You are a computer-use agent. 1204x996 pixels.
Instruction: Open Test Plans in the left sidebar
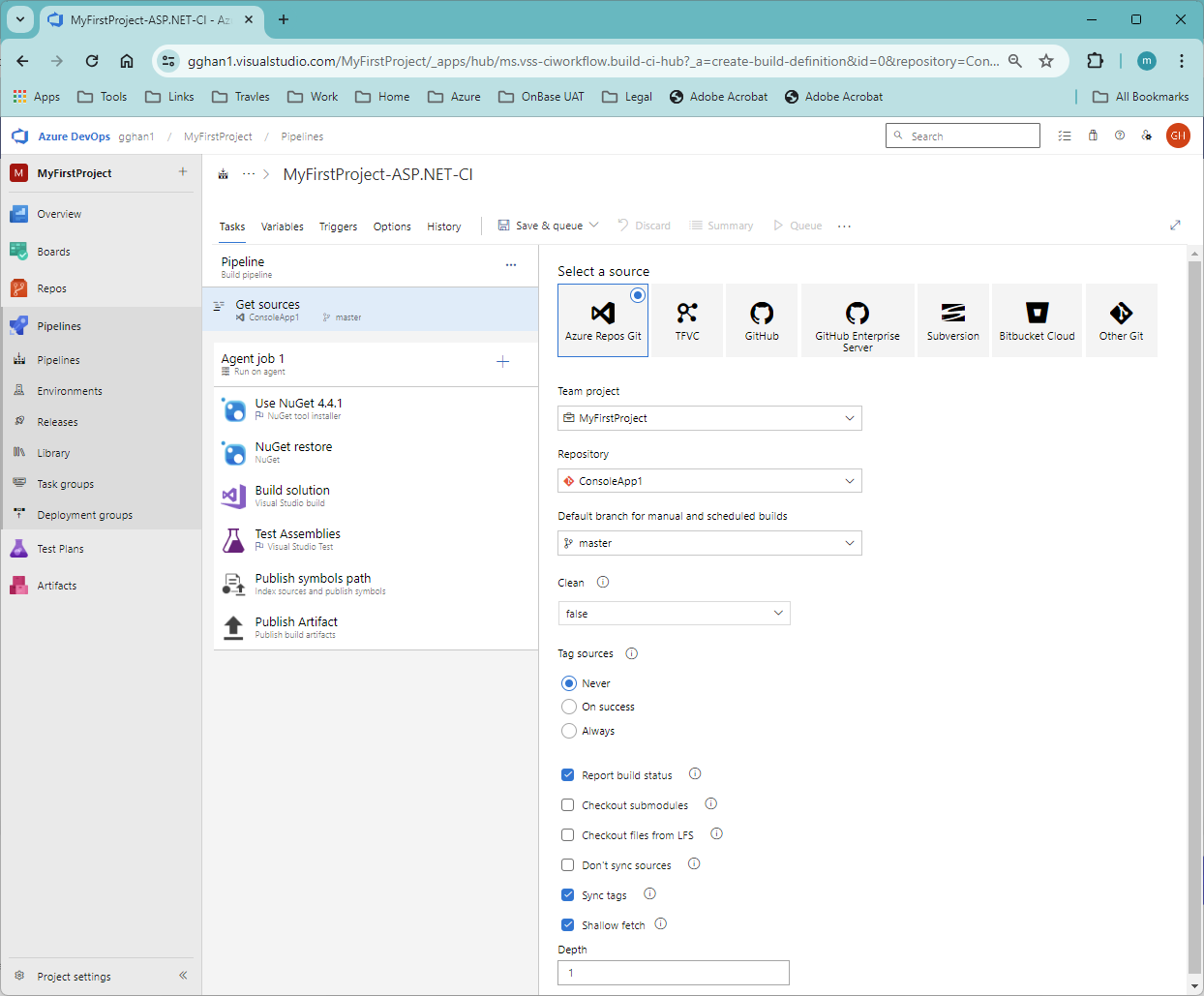[x=60, y=548]
